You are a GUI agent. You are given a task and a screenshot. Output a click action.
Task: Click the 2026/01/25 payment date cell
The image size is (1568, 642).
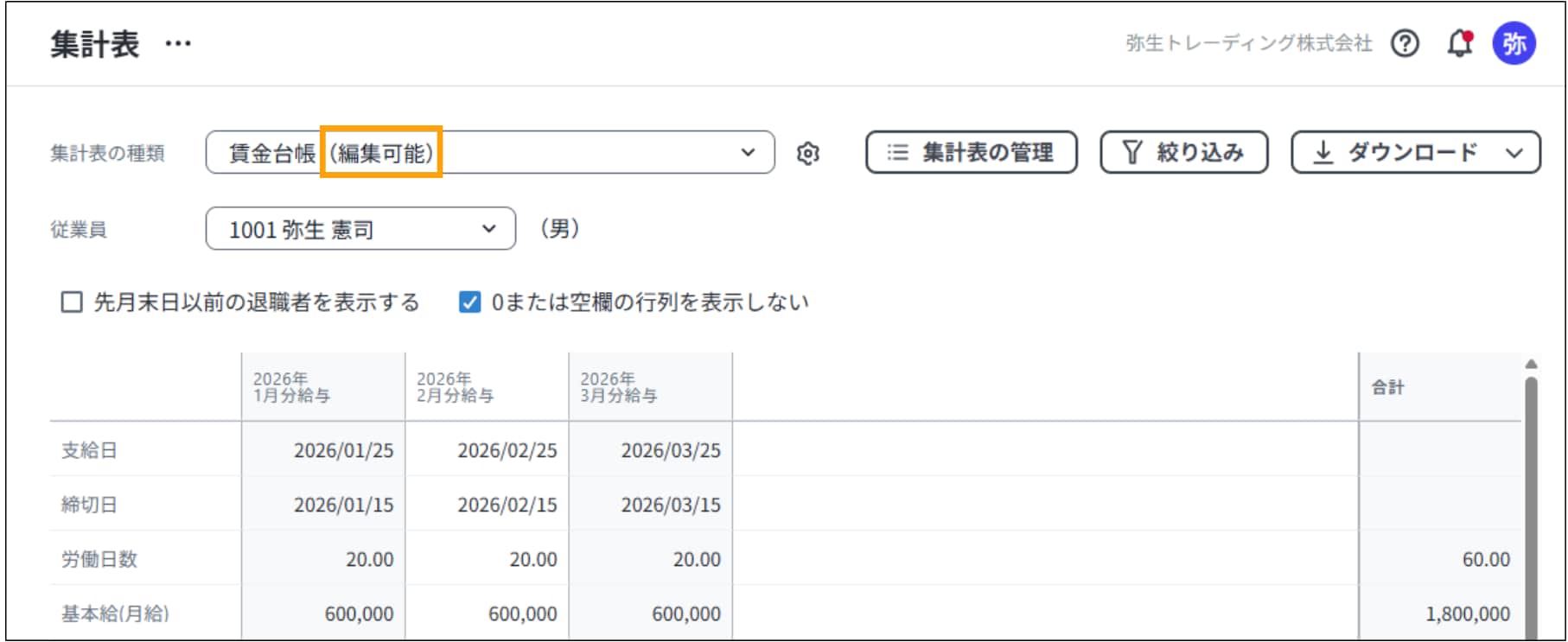tap(323, 450)
